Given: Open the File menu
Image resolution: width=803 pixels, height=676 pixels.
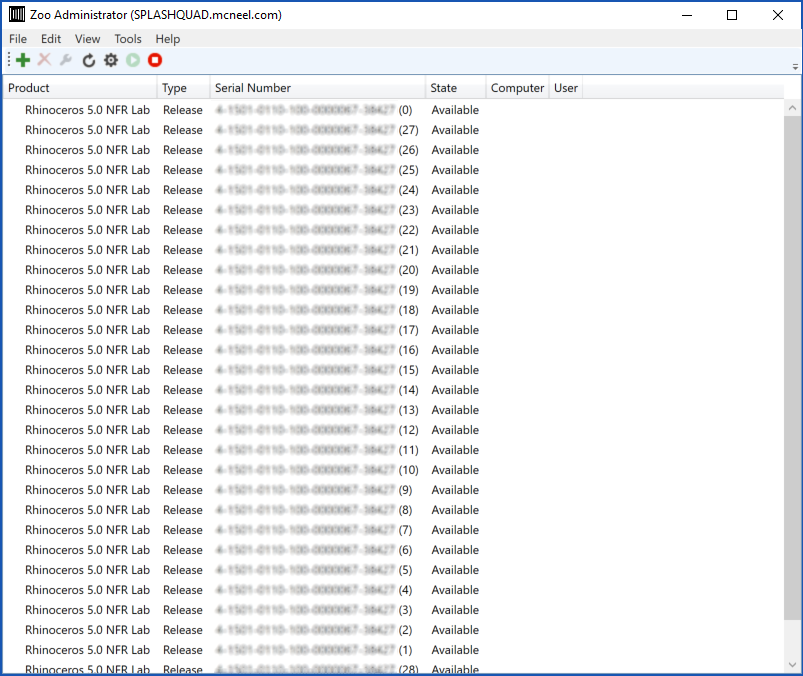Looking at the screenshot, I should (18, 39).
